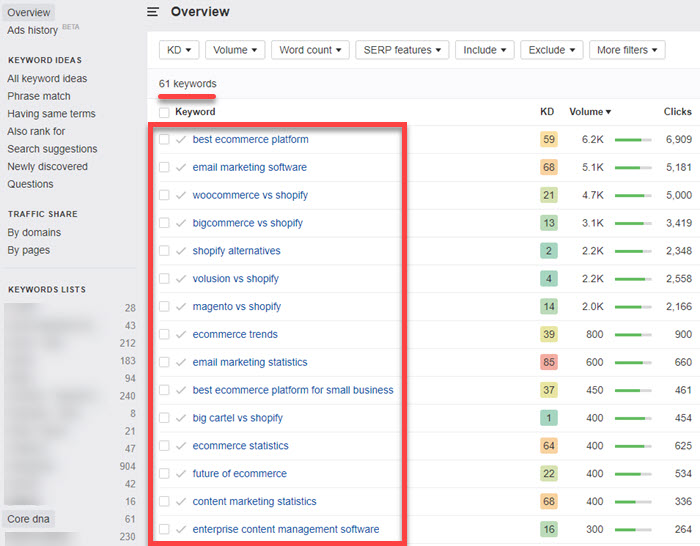The image size is (700, 546).
Task: Check the box for magento vs shopify
Action: point(164,307)
